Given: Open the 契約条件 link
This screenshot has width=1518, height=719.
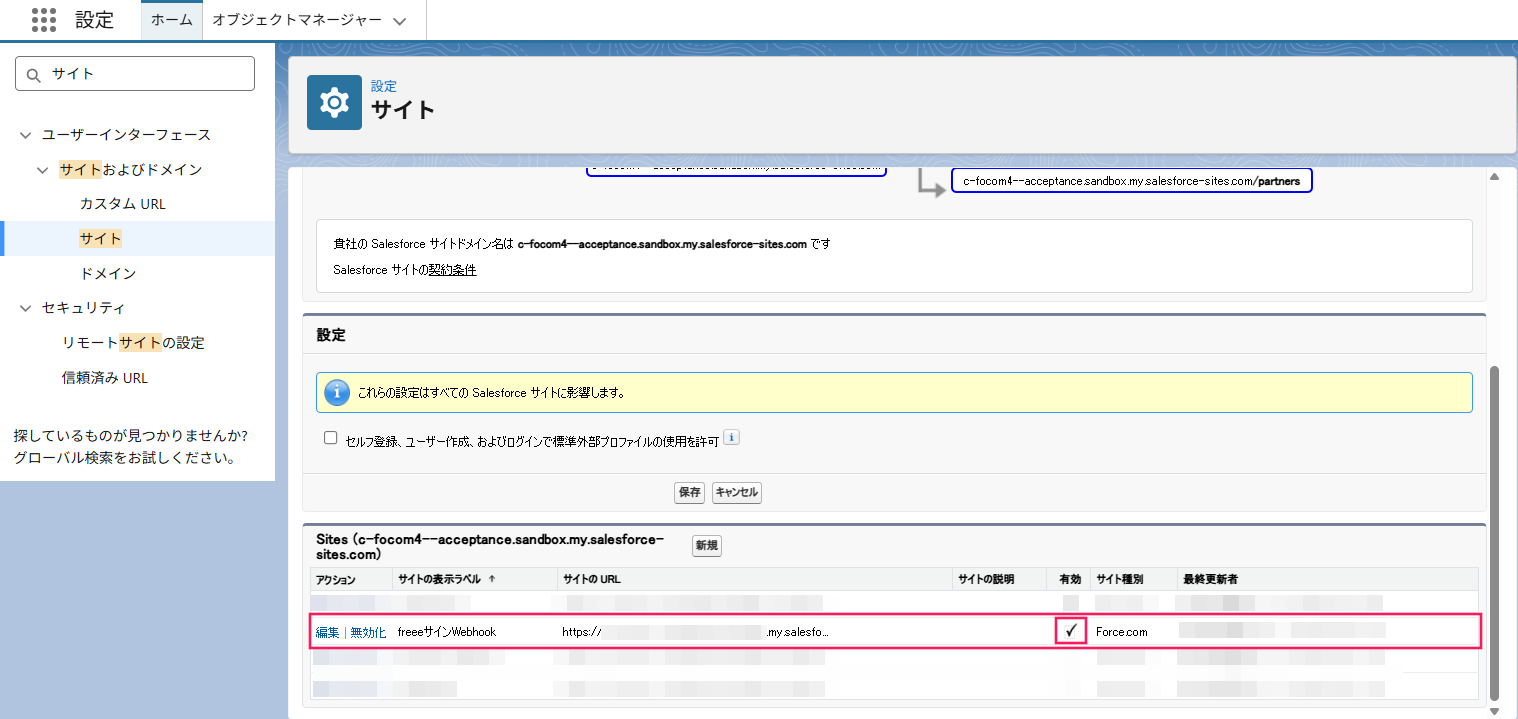Looking at the screenshot, I should [452, 270].
